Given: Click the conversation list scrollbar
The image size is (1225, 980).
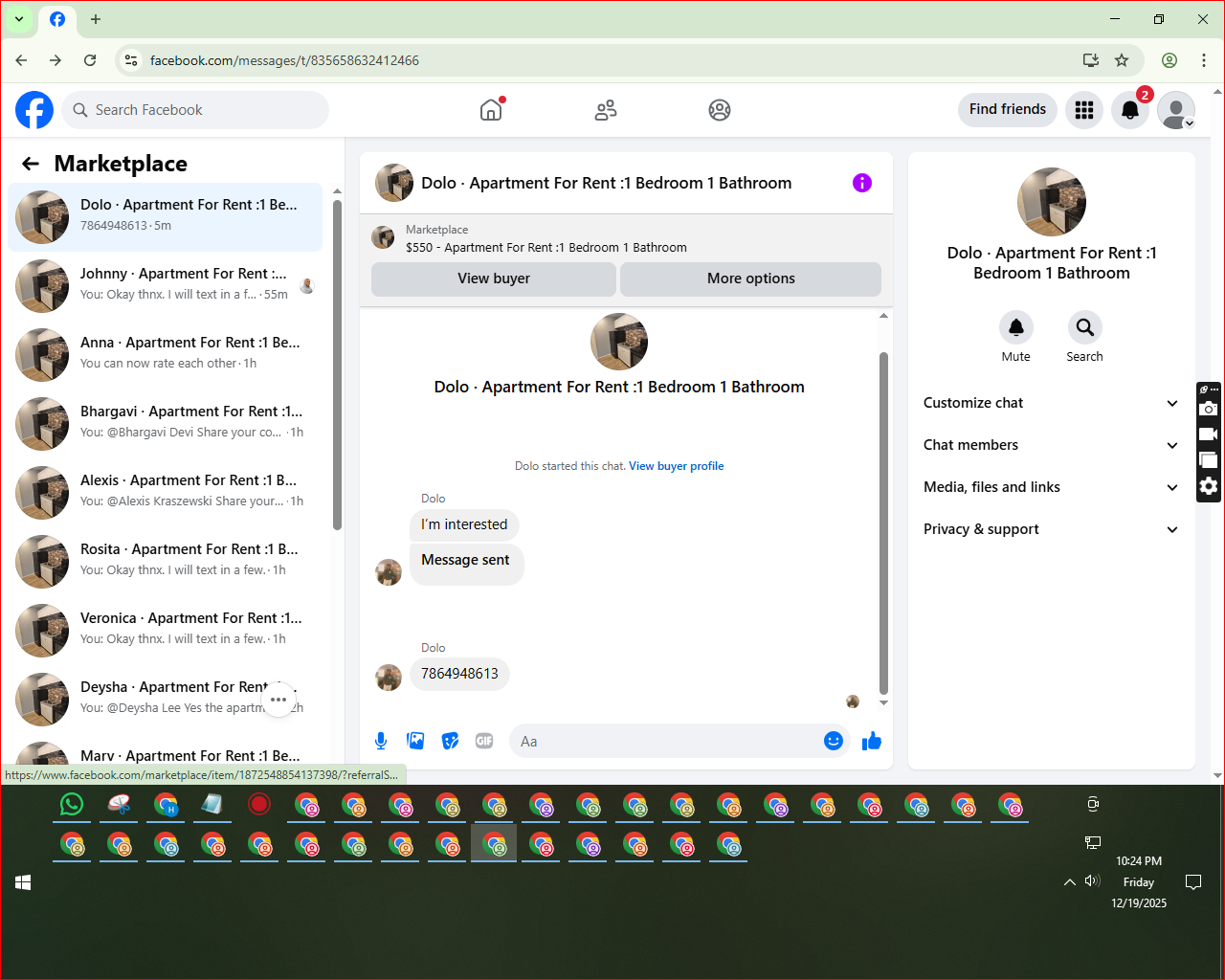Looking at the screenshot, I should click(x=337, y=364).
